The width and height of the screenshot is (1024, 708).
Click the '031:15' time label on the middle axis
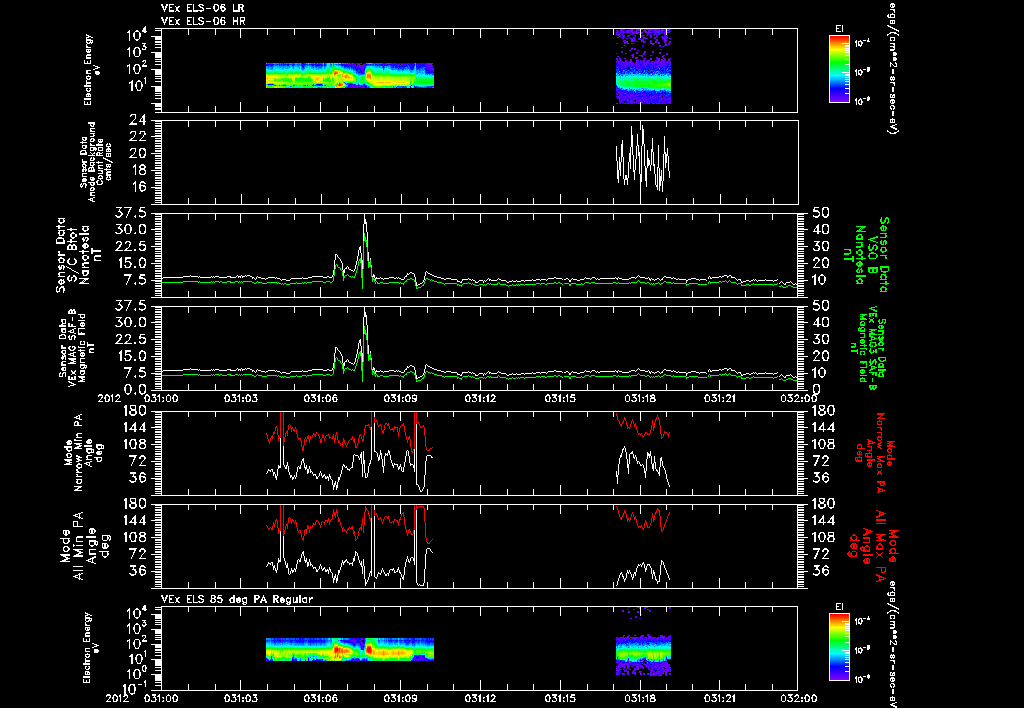(x=560, y=398)
